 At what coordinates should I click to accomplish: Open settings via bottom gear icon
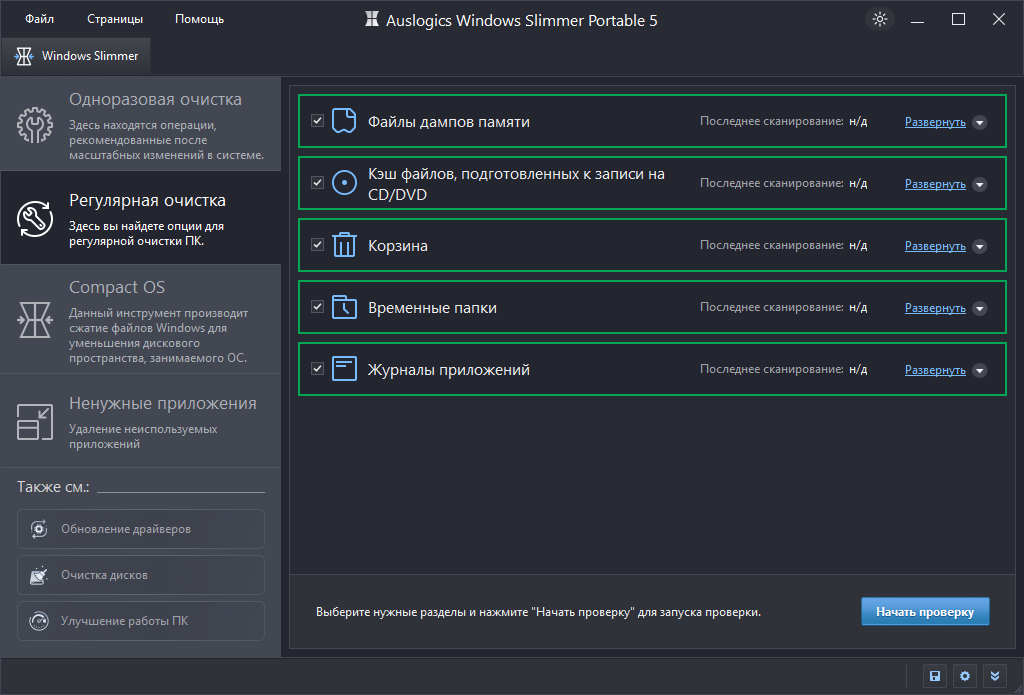tap(964, 676)
